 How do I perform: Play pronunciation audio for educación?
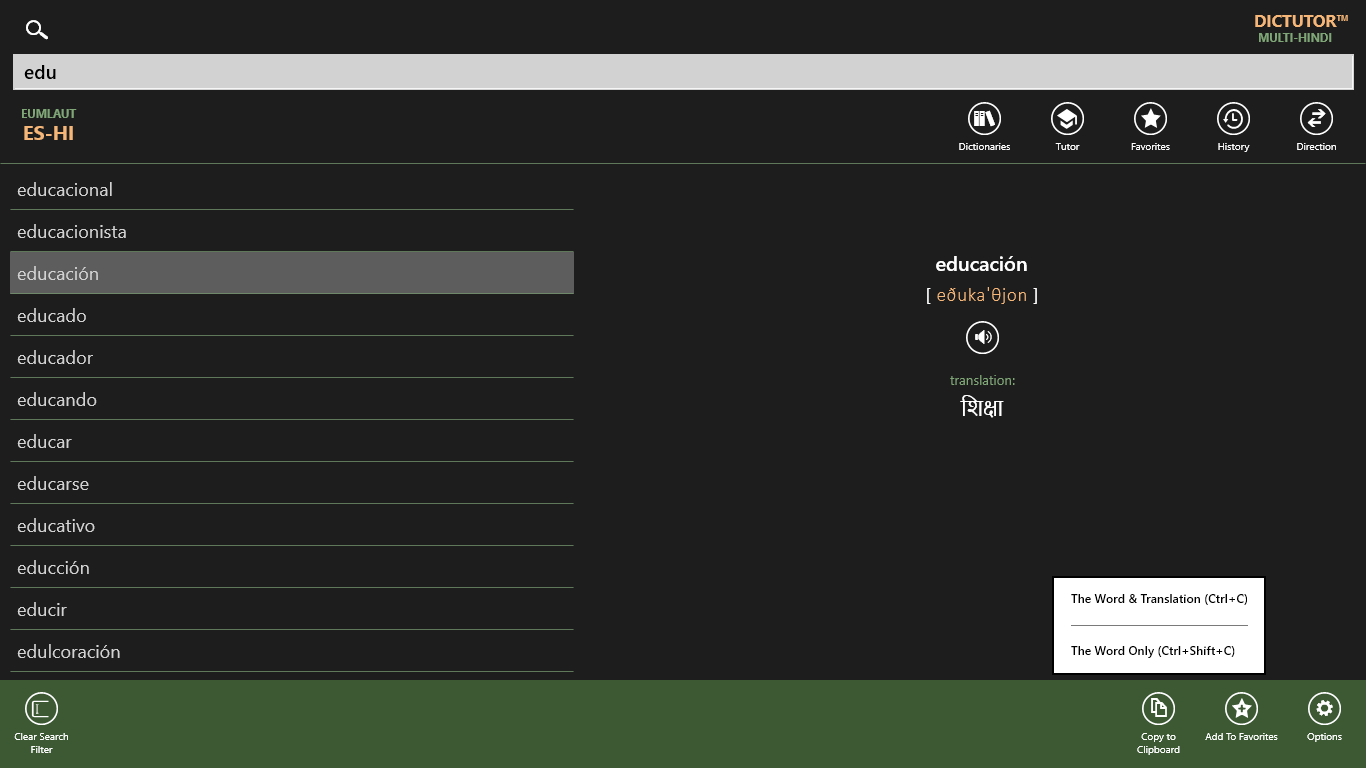(982, 338)
